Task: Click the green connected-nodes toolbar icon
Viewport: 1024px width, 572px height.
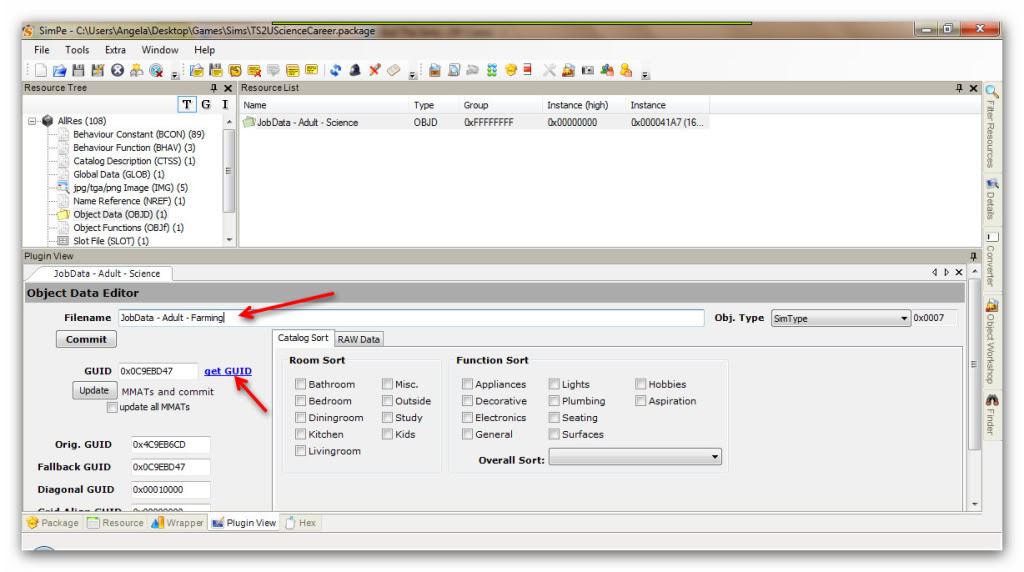Action: (x=492, y=71)
